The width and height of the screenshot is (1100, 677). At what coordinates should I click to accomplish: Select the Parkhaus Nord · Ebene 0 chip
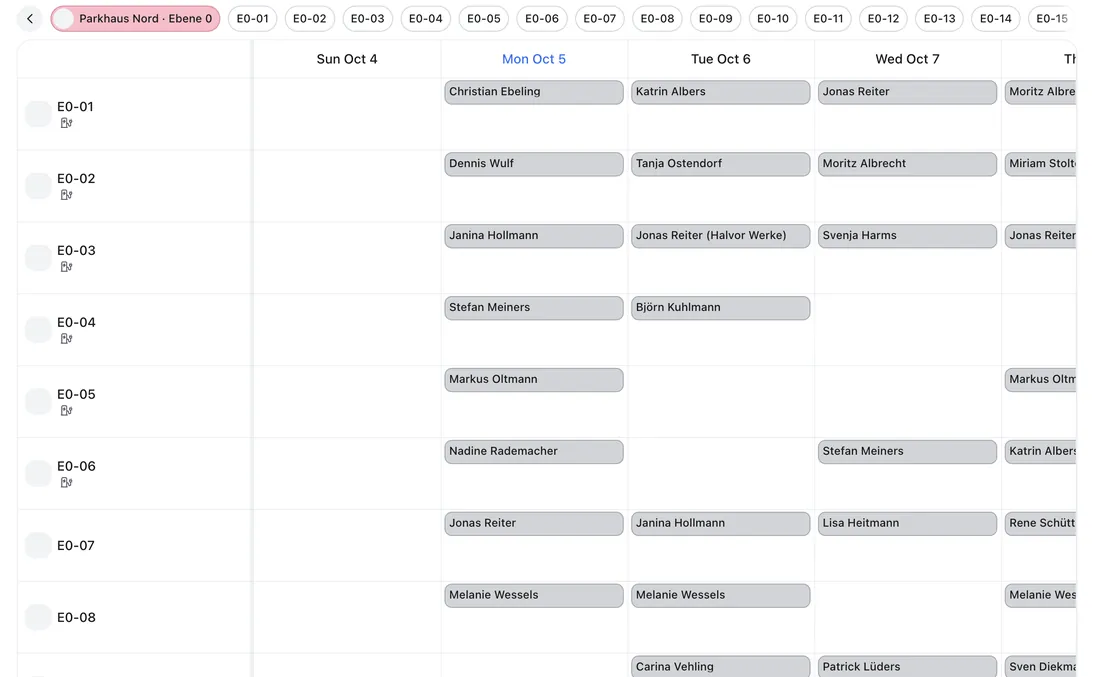(135, 19)
